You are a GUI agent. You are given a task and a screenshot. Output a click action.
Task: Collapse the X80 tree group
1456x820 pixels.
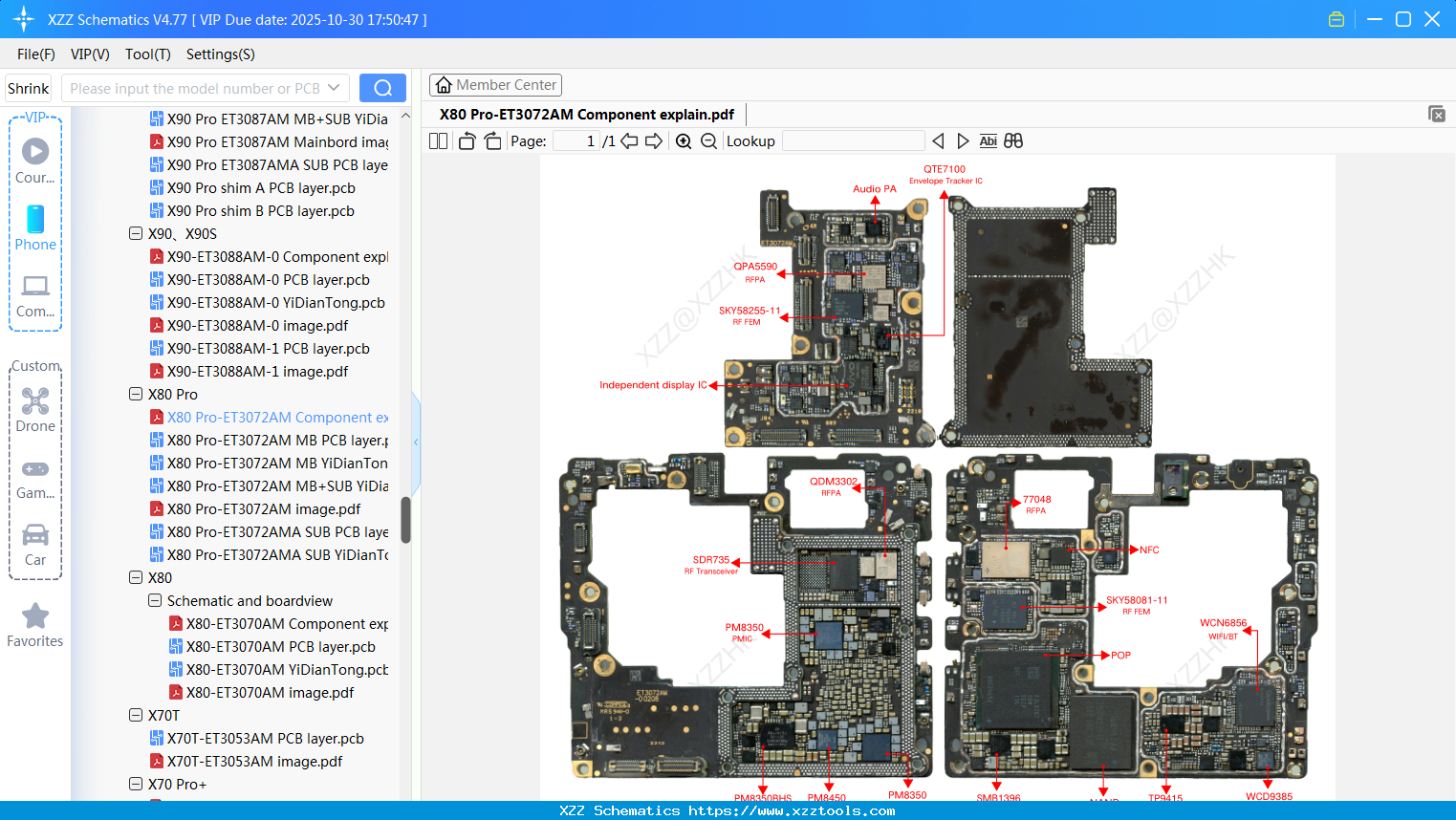136,577
